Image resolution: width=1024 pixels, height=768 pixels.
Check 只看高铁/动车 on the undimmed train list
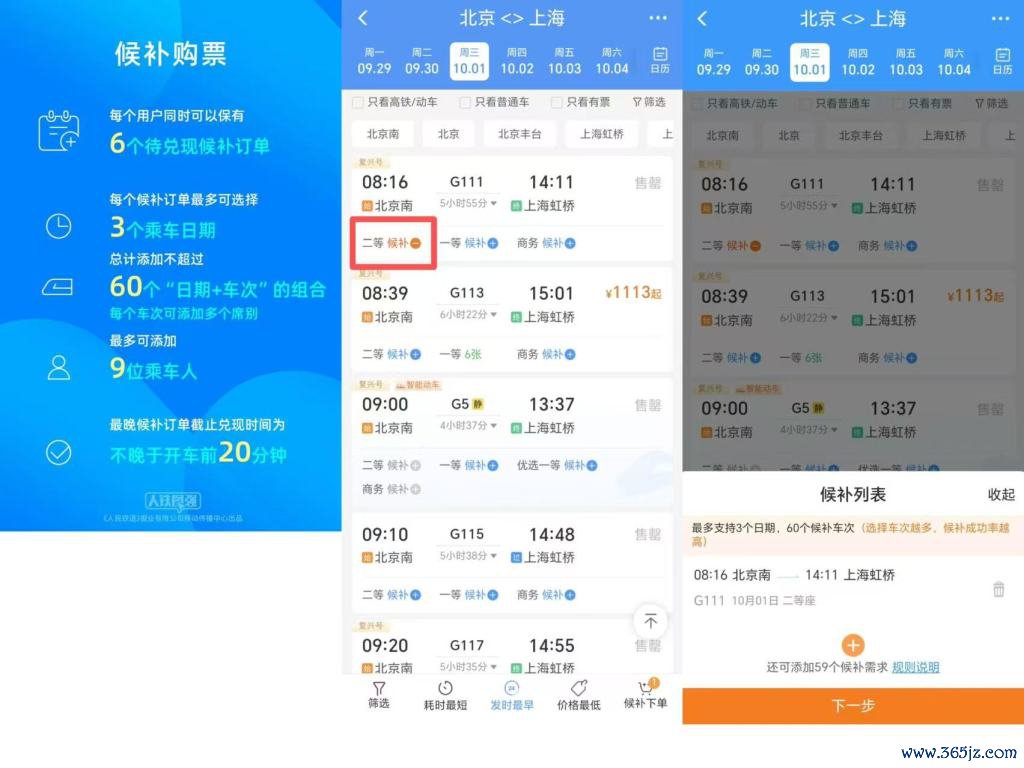pyautogui.click(x=358, y=102)
